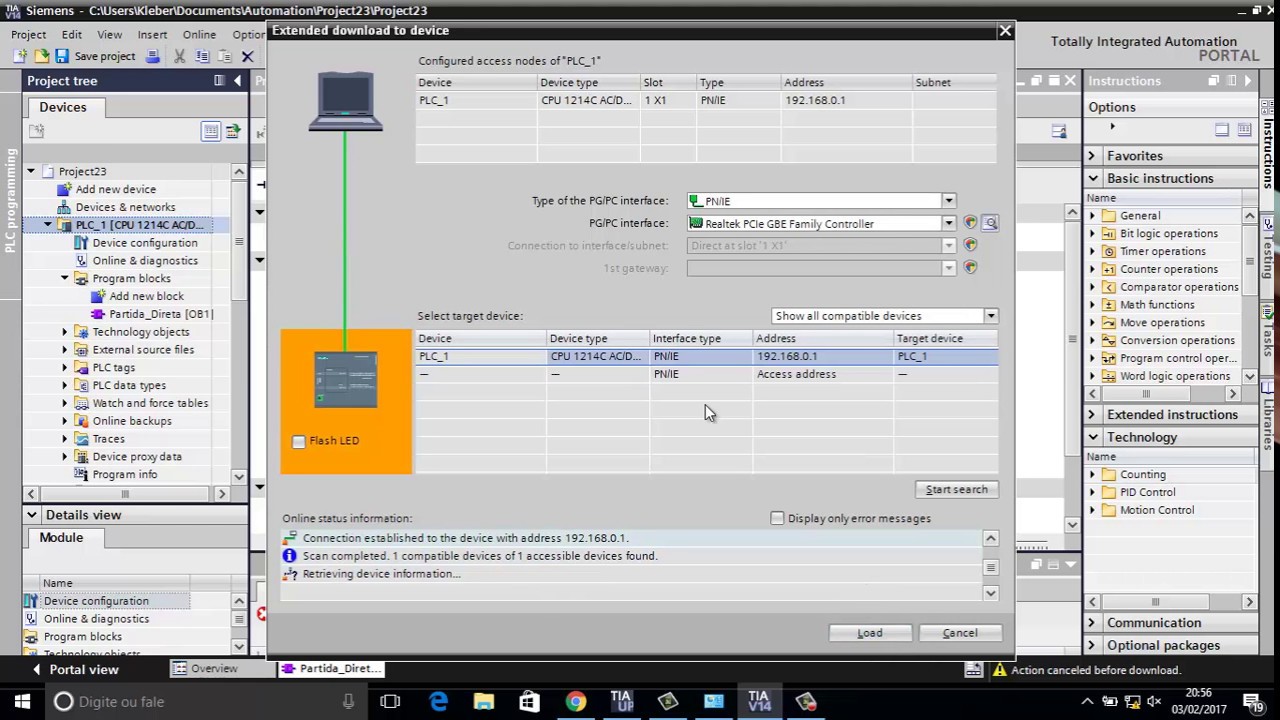
Task: Expand the Technology objects tree node
Action: pos(65,332)
